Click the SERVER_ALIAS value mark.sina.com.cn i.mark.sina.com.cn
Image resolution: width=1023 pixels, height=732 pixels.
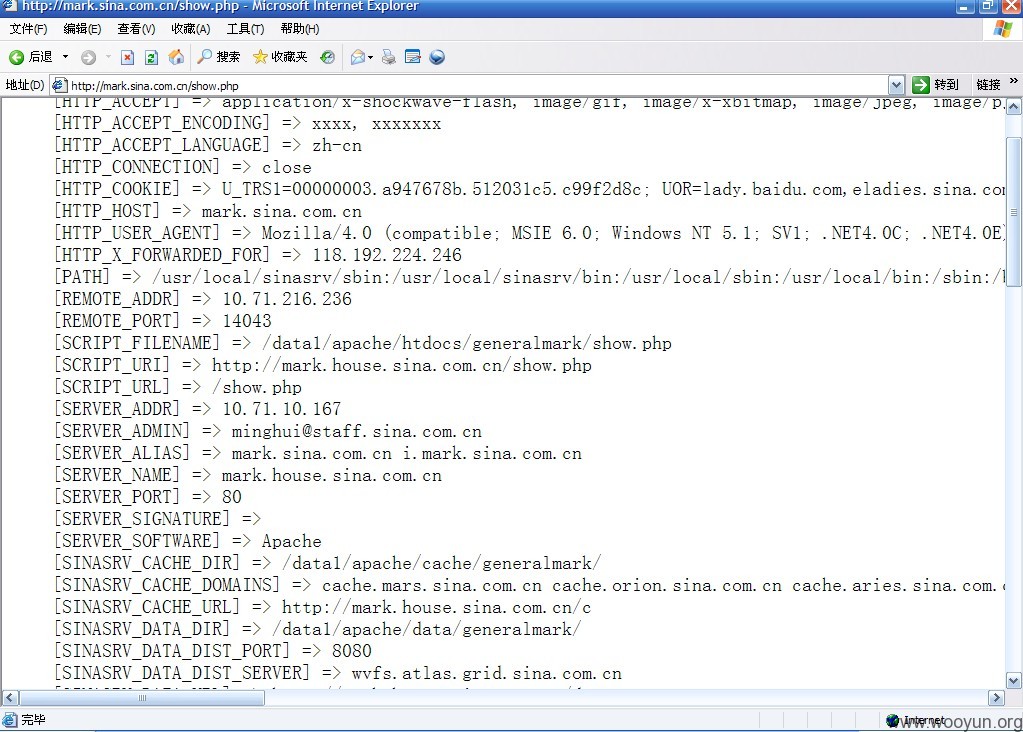pyautogui.click(x=406, y=453)
